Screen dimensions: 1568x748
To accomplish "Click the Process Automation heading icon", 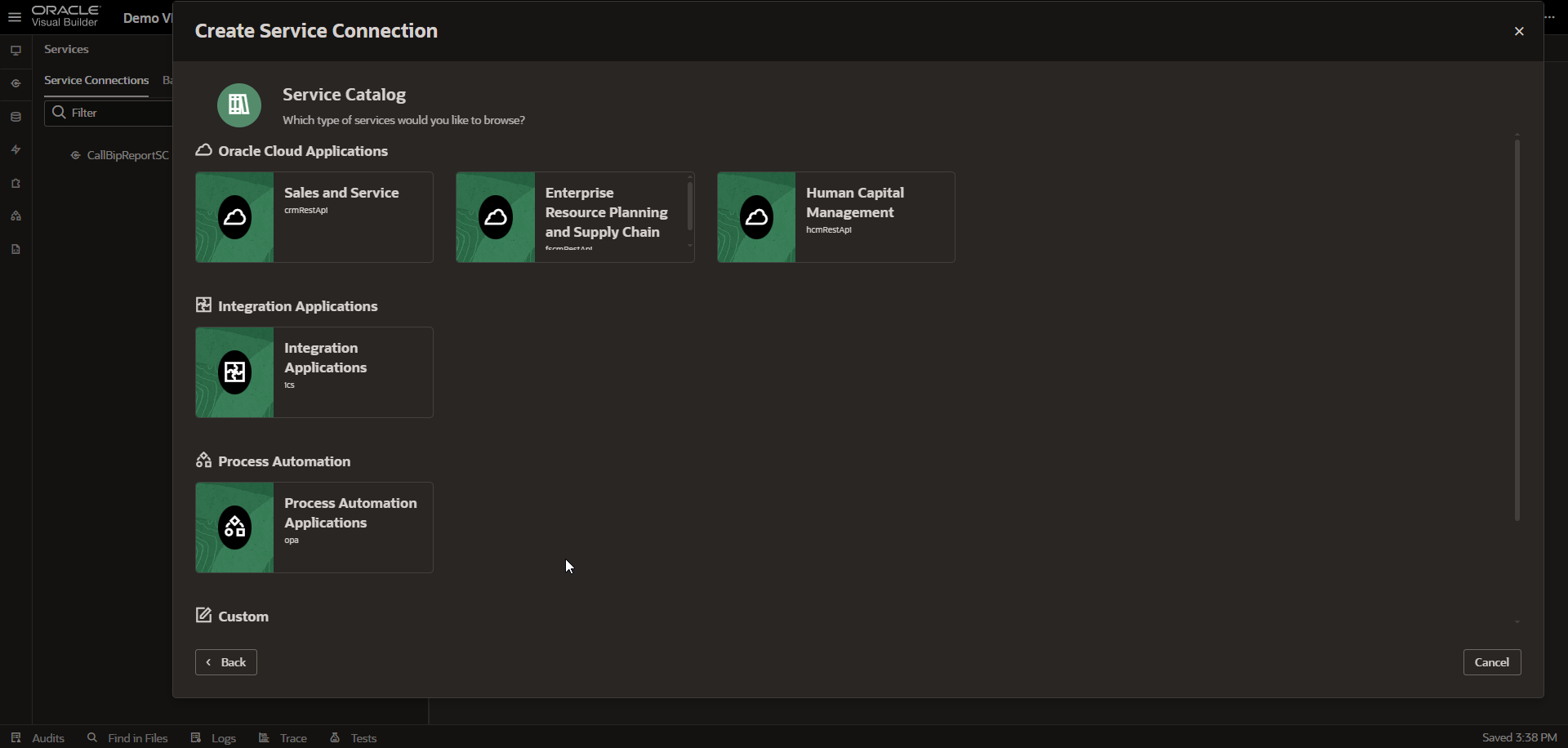I will tap(204, 461).
